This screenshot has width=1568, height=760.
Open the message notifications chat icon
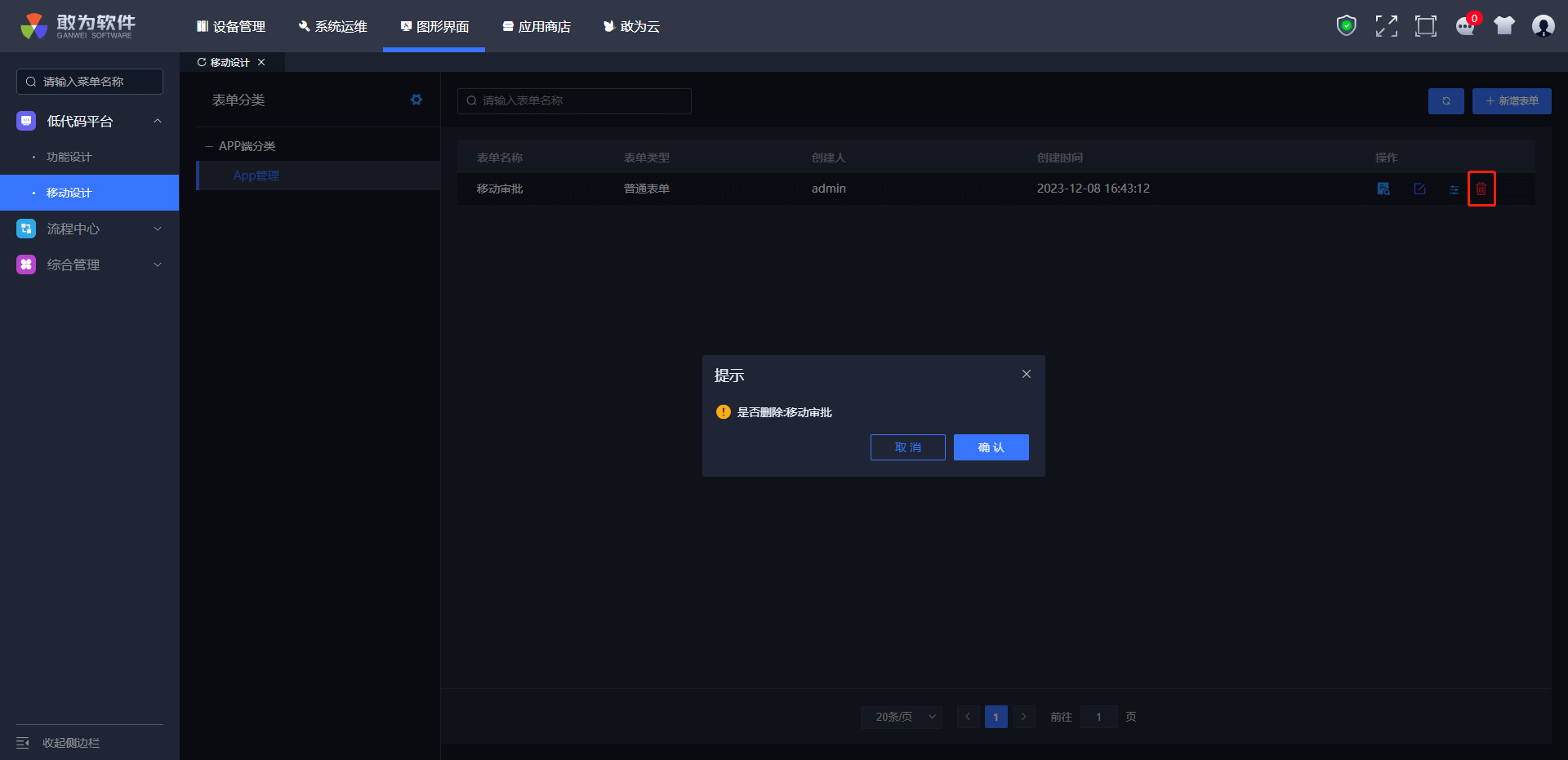(x=1465, y=26)
